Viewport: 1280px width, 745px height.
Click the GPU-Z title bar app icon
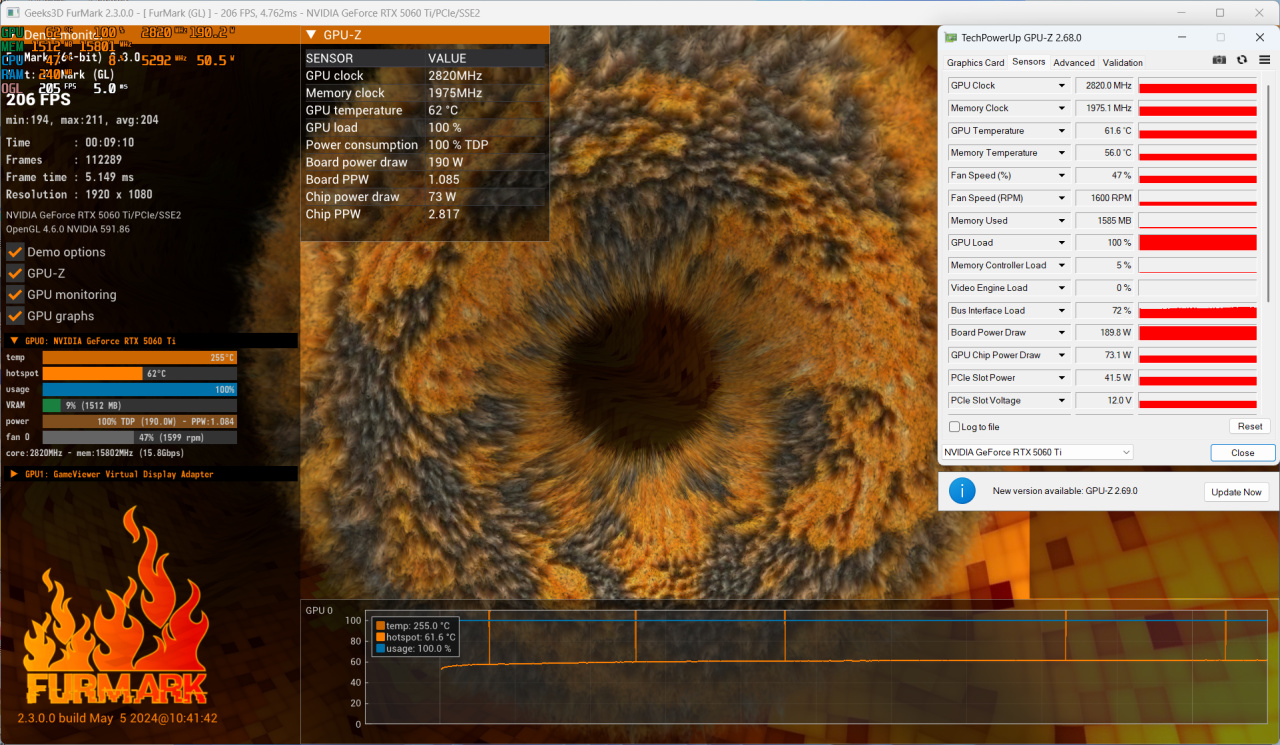950,37
